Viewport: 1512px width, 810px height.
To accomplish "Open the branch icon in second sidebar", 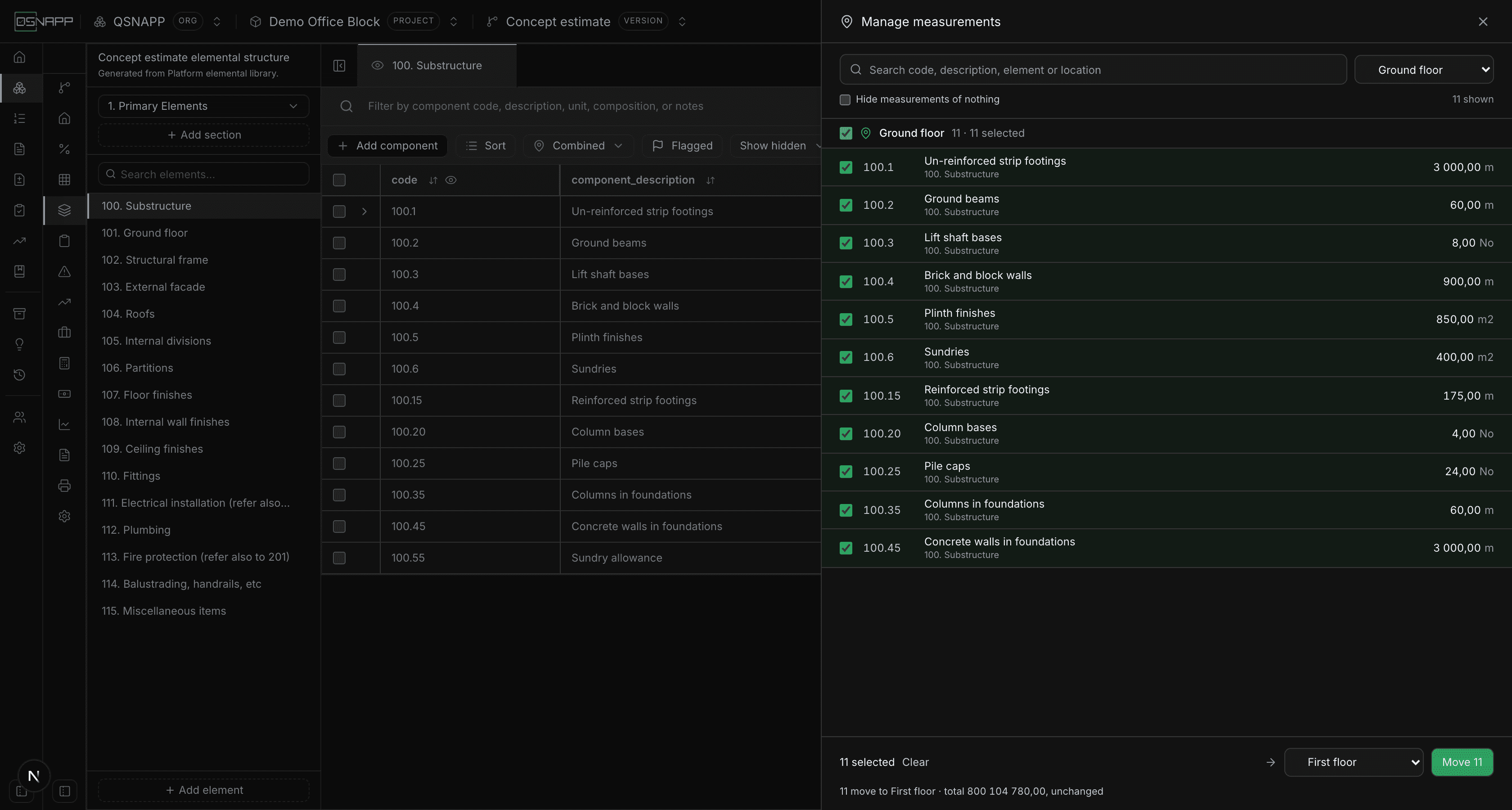I will pyautogui.click(x=64, y=87).
